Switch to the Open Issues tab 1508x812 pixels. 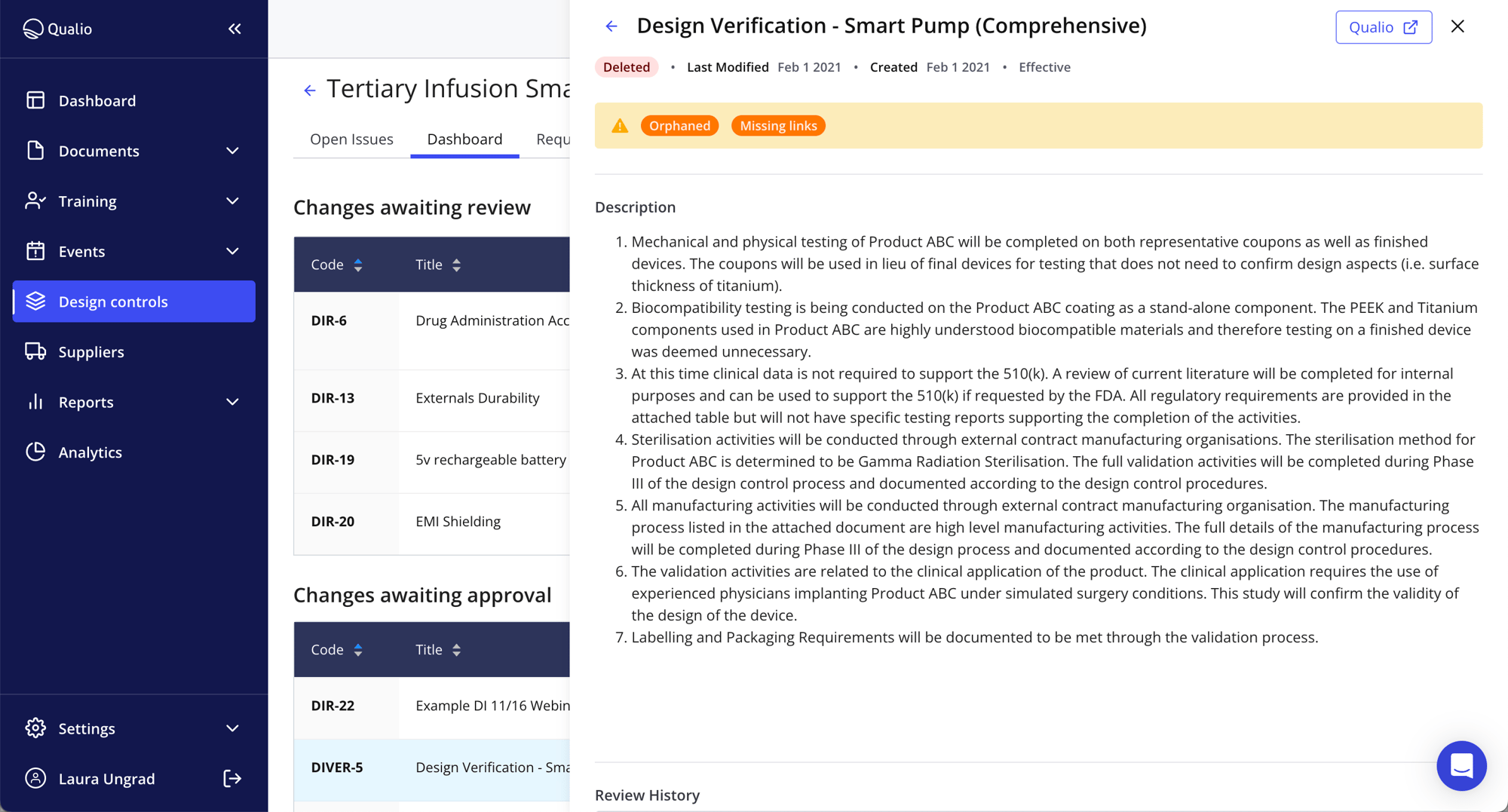(x=351, y=139)
